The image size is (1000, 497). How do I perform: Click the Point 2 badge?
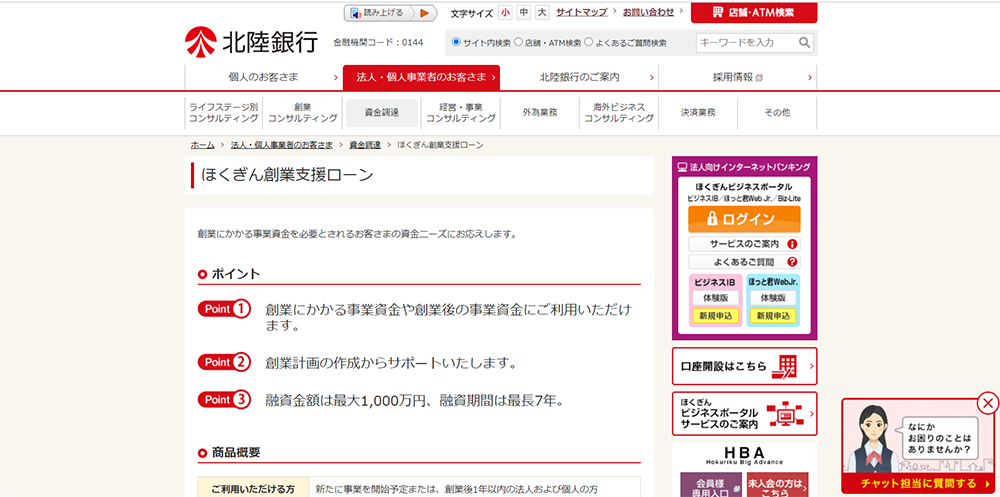click(x=224, y=362)
